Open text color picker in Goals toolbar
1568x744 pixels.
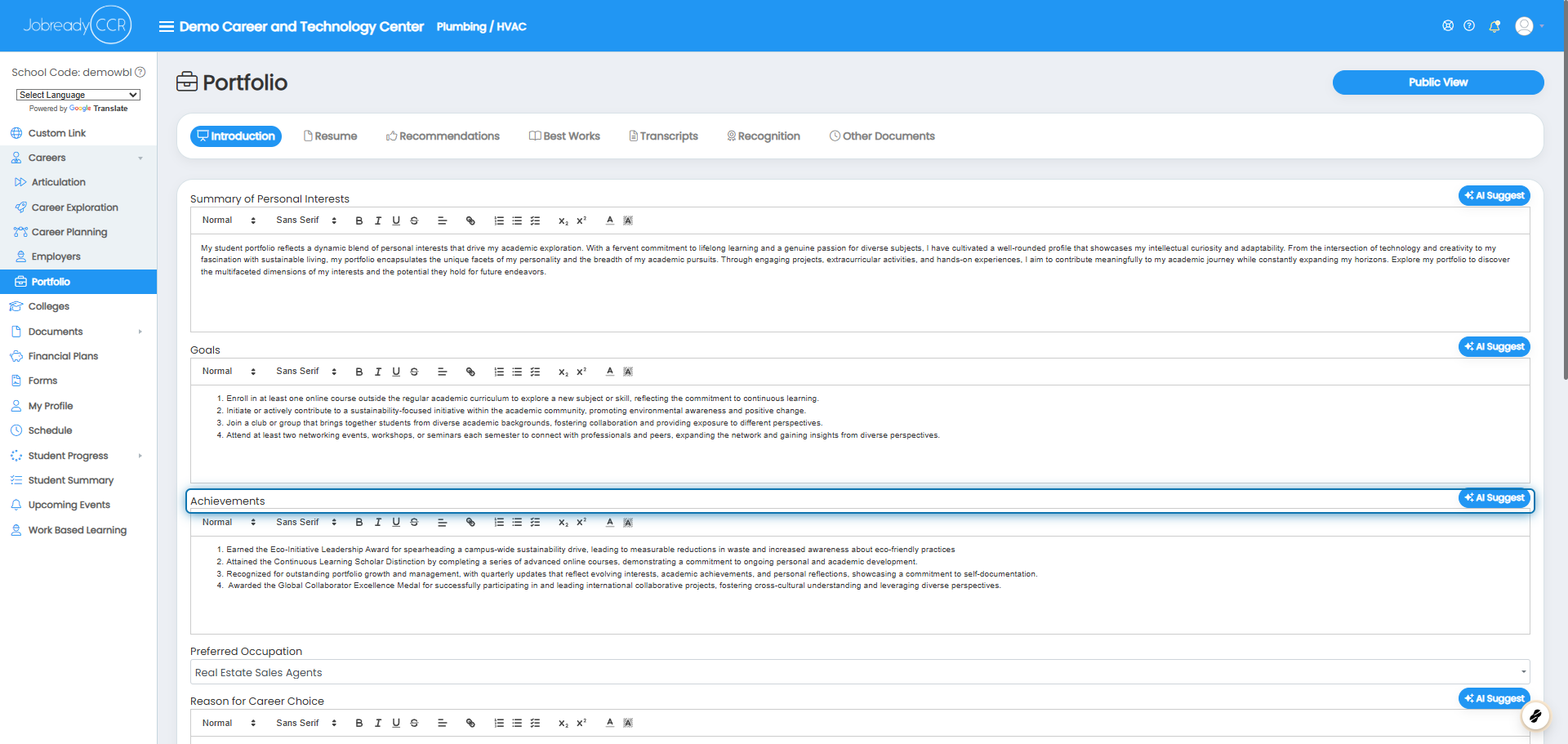pos(610,372)
